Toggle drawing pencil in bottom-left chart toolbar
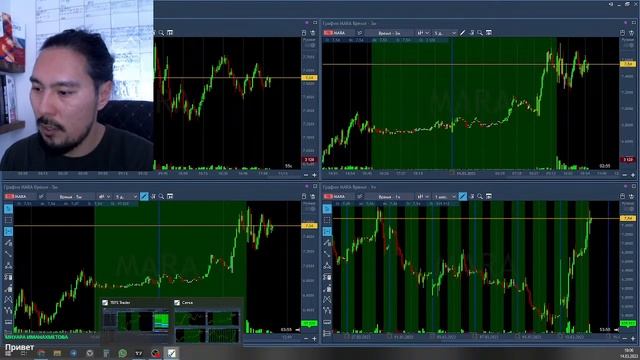This screenshot has height=360, width=640. click(144, 196)
